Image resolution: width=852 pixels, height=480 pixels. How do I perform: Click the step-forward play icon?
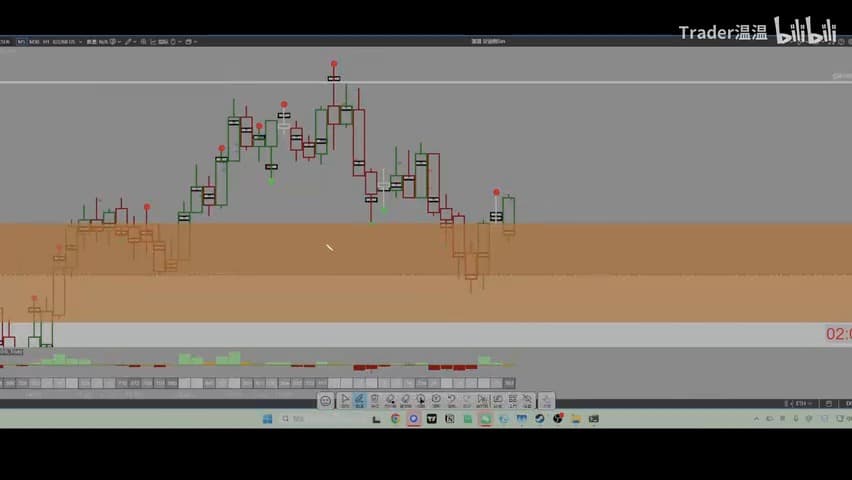tap(482, 401)
